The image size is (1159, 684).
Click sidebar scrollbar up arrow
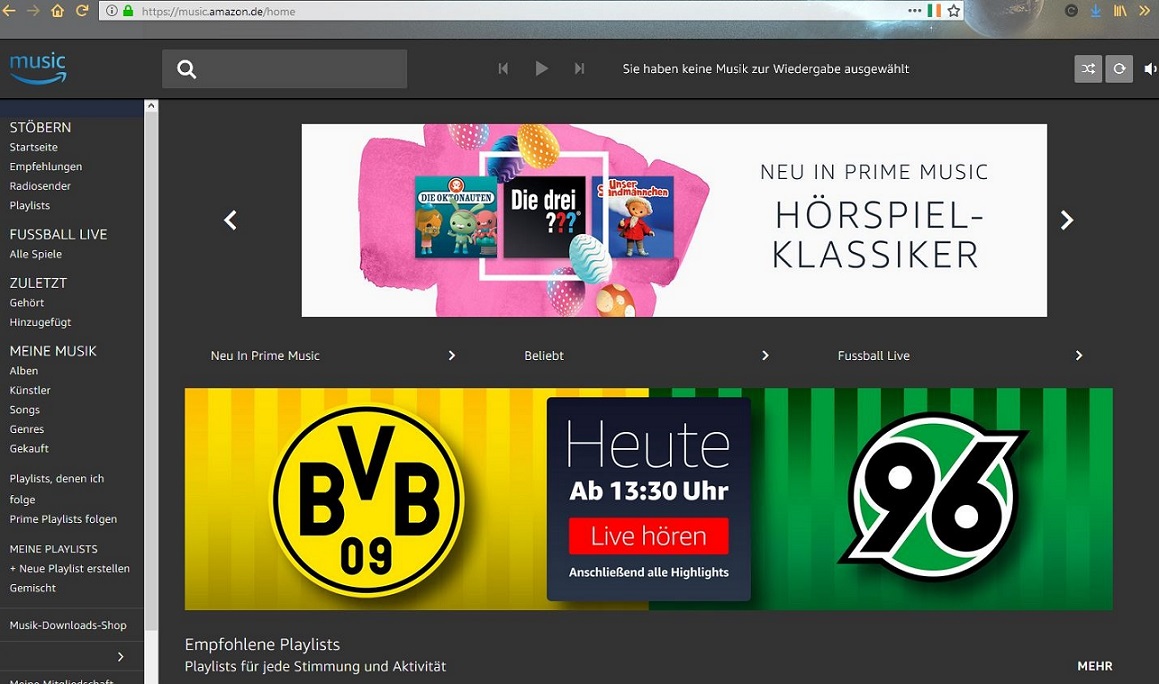[x=151, y=106]
